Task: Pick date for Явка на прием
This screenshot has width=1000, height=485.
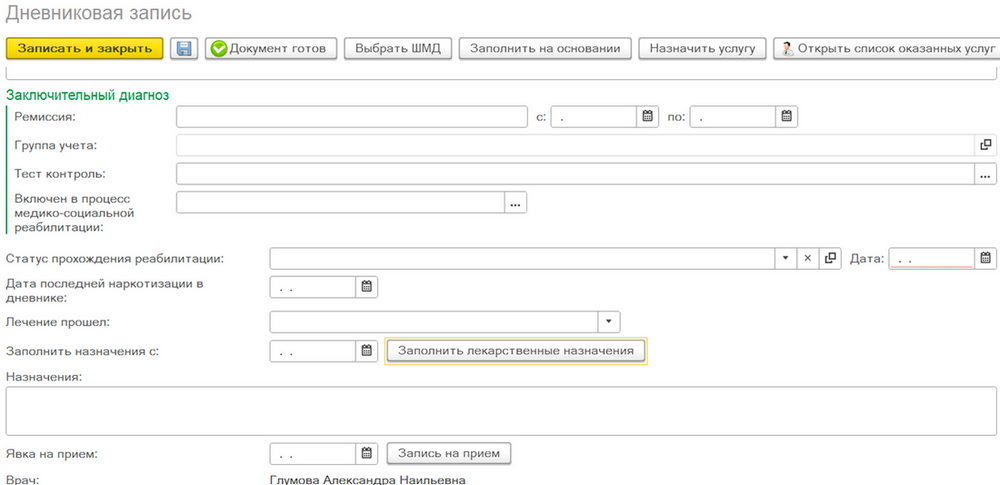Action: point(367,454)
